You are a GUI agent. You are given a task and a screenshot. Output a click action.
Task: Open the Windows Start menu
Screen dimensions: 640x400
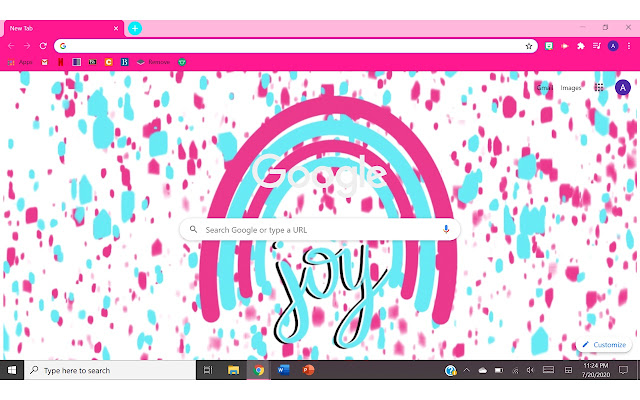coord(12,370)
